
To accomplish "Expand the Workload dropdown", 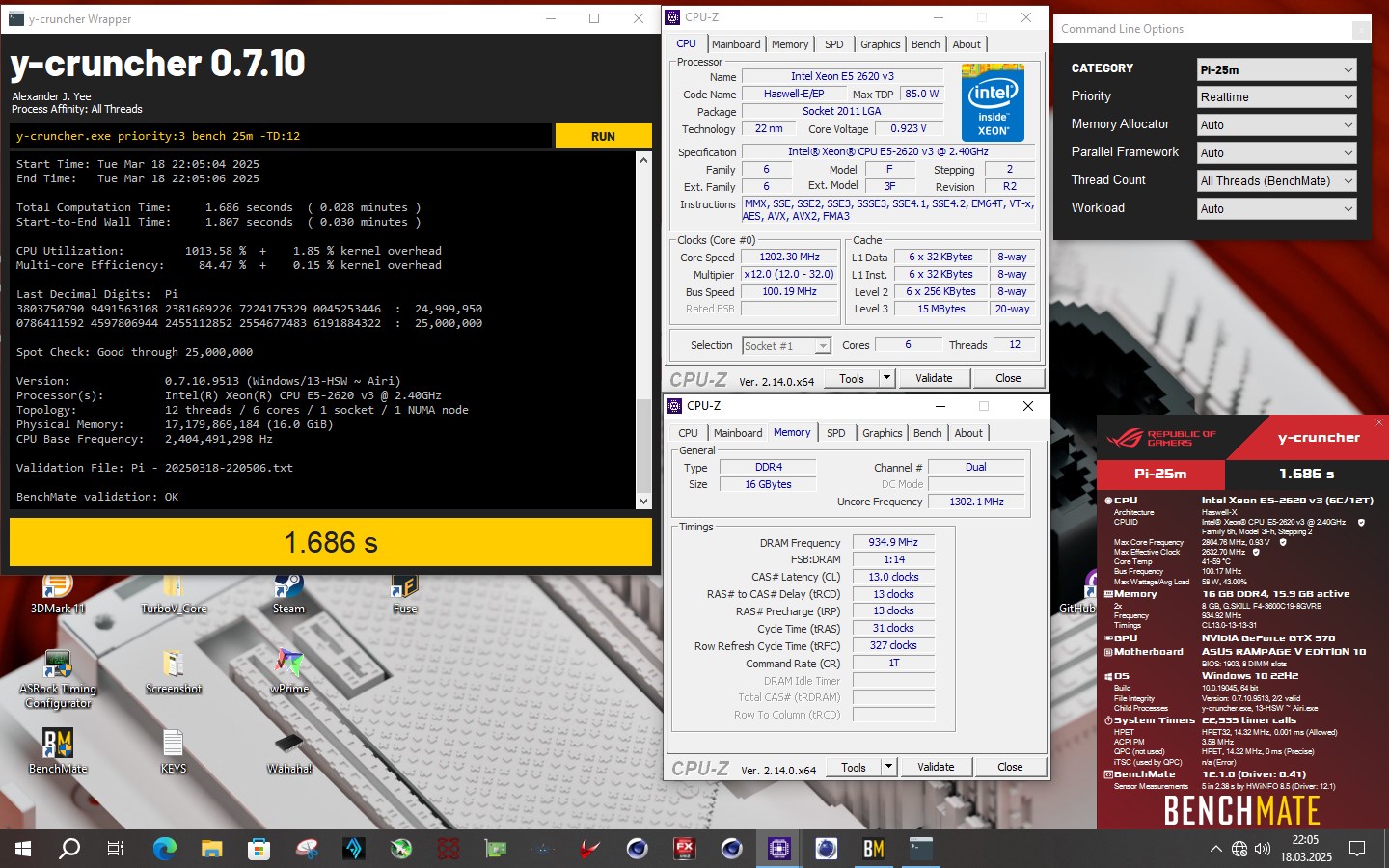I will pyautogui.click(x=1277, y=208).
